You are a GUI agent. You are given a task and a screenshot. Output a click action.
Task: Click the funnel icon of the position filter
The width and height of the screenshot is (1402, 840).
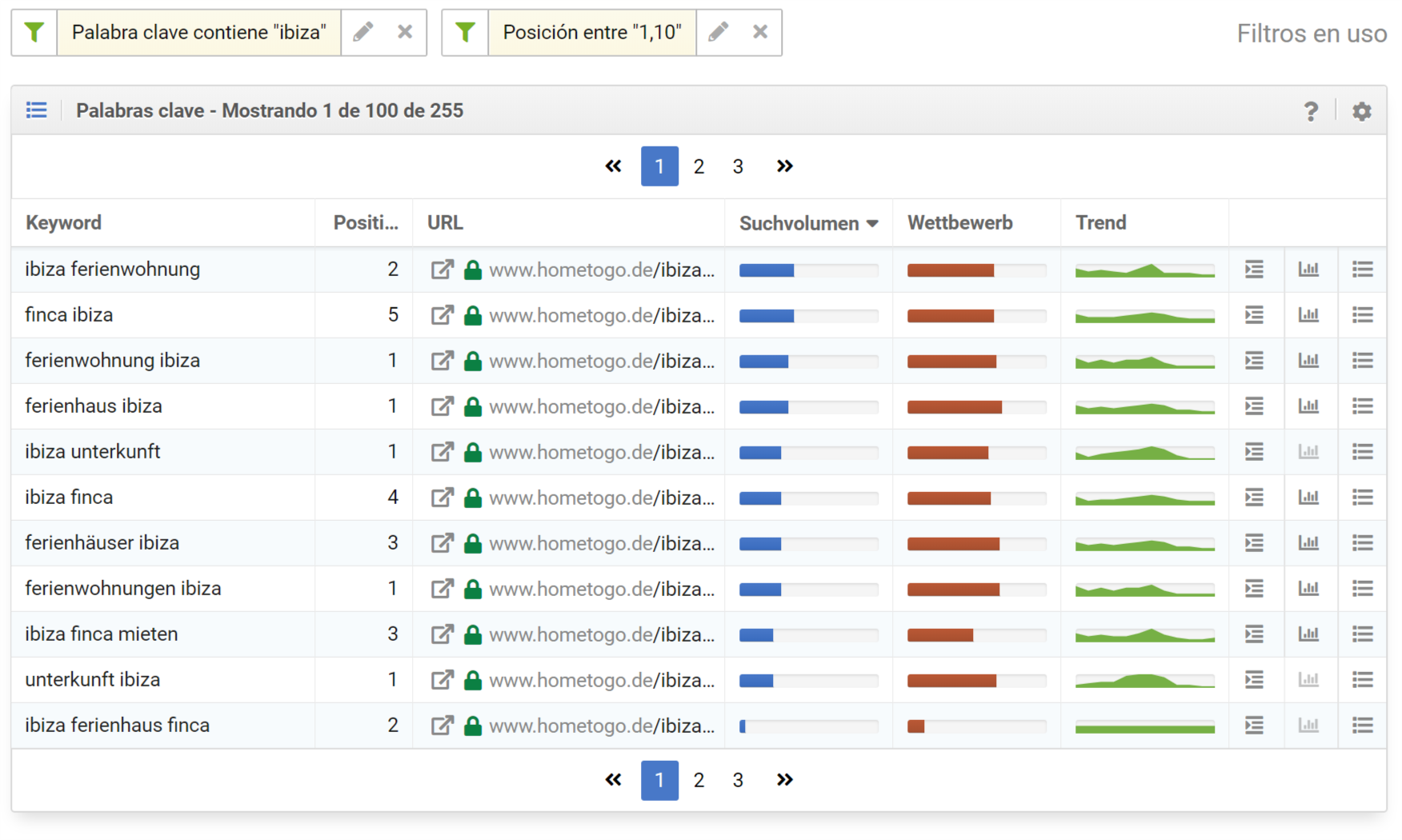coord(465,32)
